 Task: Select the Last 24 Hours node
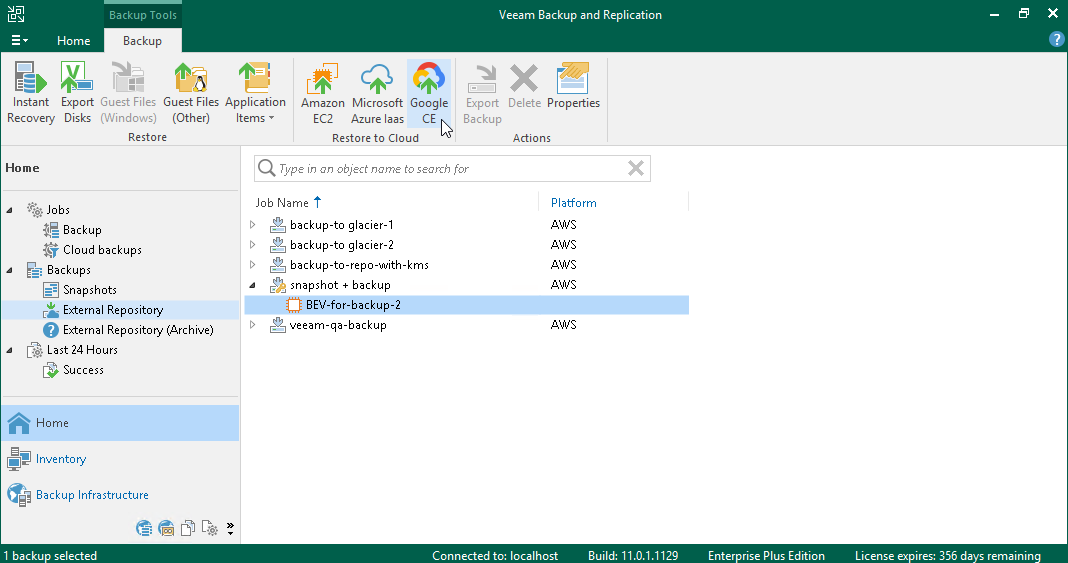82,350
